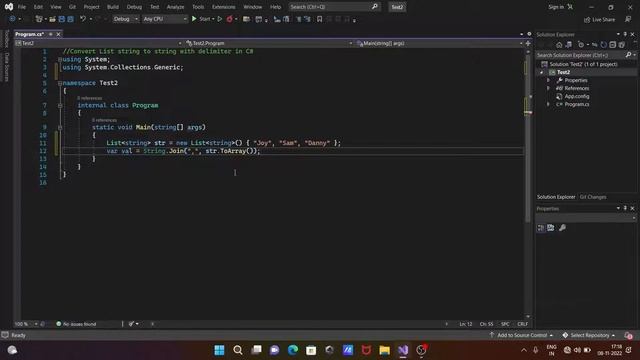Close the Program.cs tab
This screenshot has width=640, height=360.
point(58,34)
